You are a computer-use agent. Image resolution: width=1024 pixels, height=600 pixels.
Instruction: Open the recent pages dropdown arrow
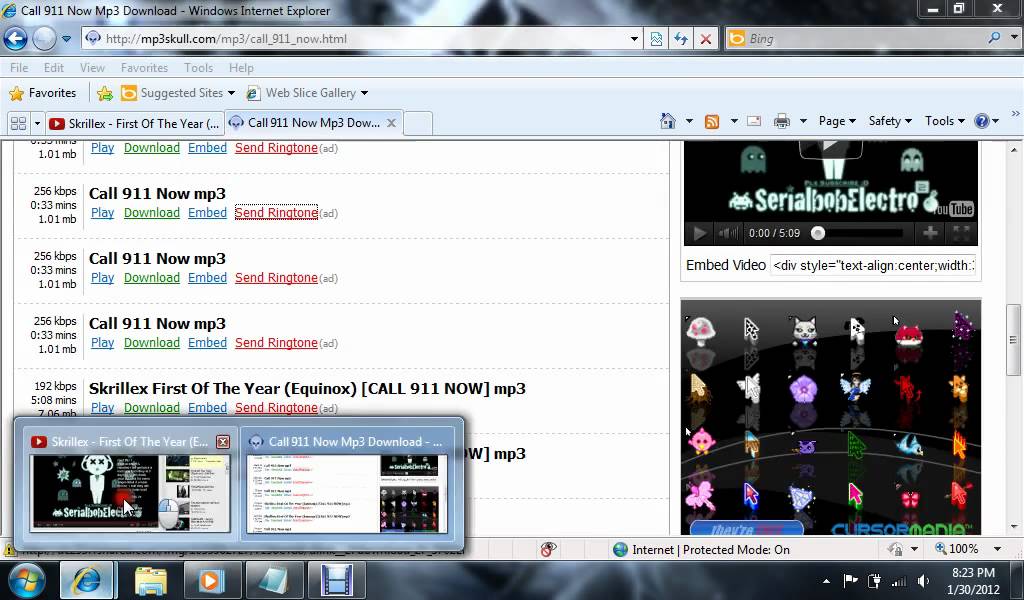[x=67, y=39]
